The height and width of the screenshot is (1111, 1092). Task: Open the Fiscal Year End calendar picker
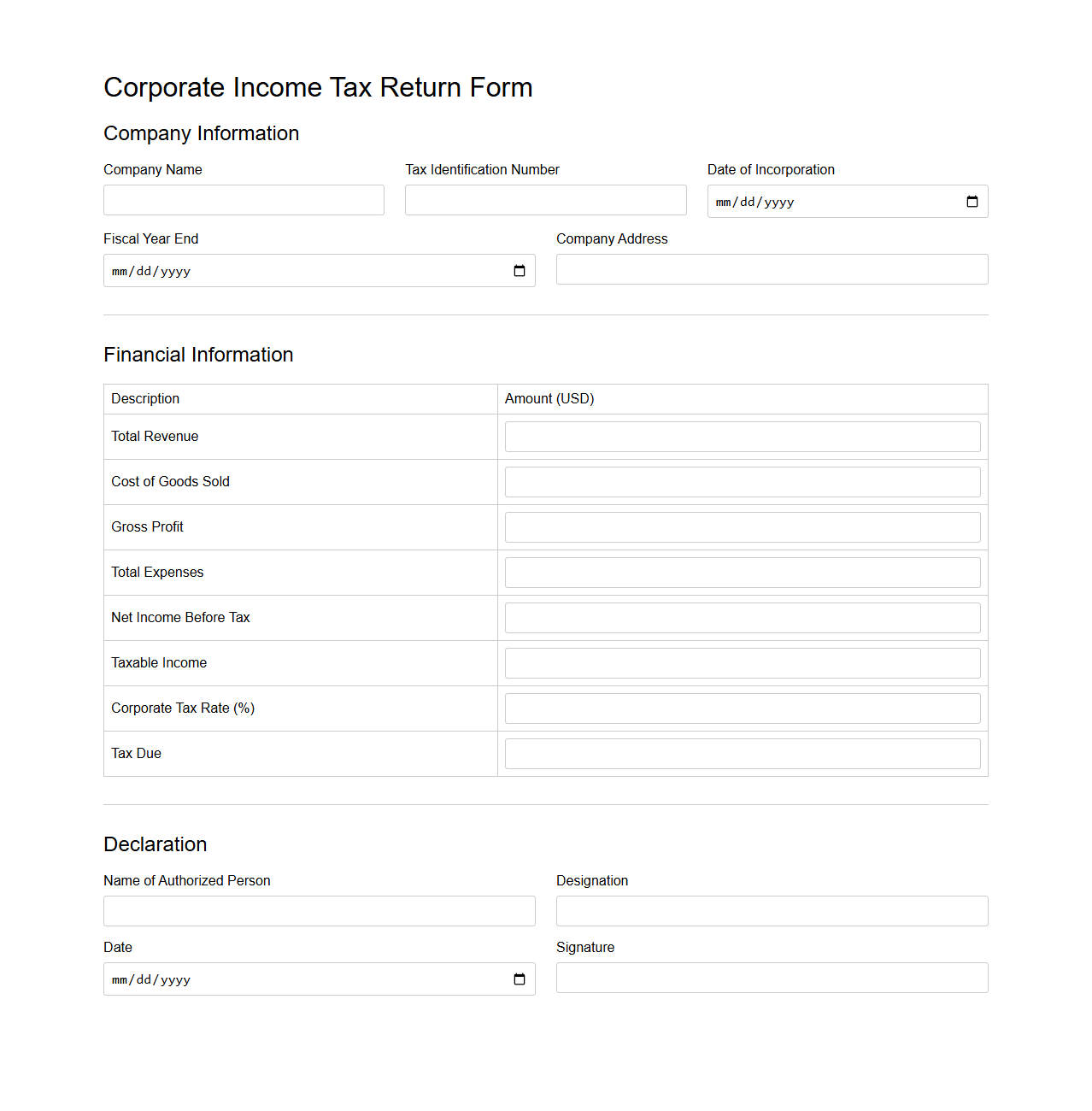(520, 270)
